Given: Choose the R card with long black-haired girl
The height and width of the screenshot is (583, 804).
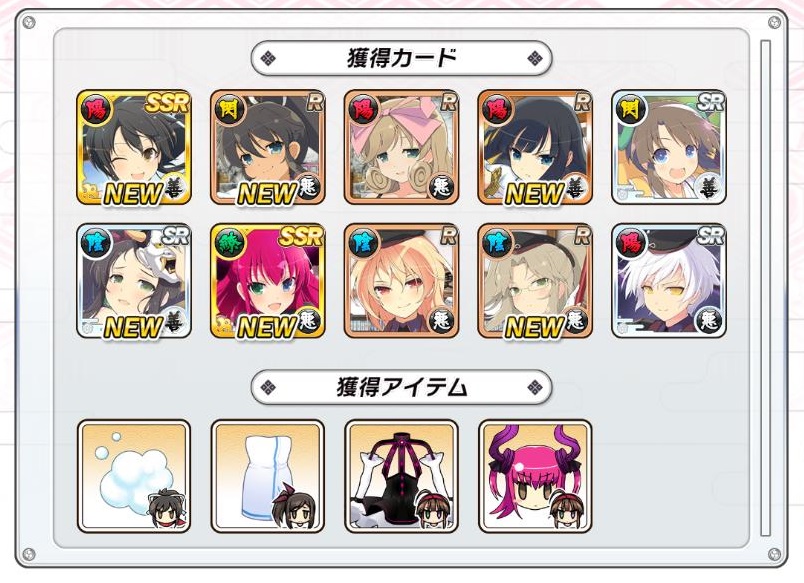Looking at the screenshot, I should (535, 147).
